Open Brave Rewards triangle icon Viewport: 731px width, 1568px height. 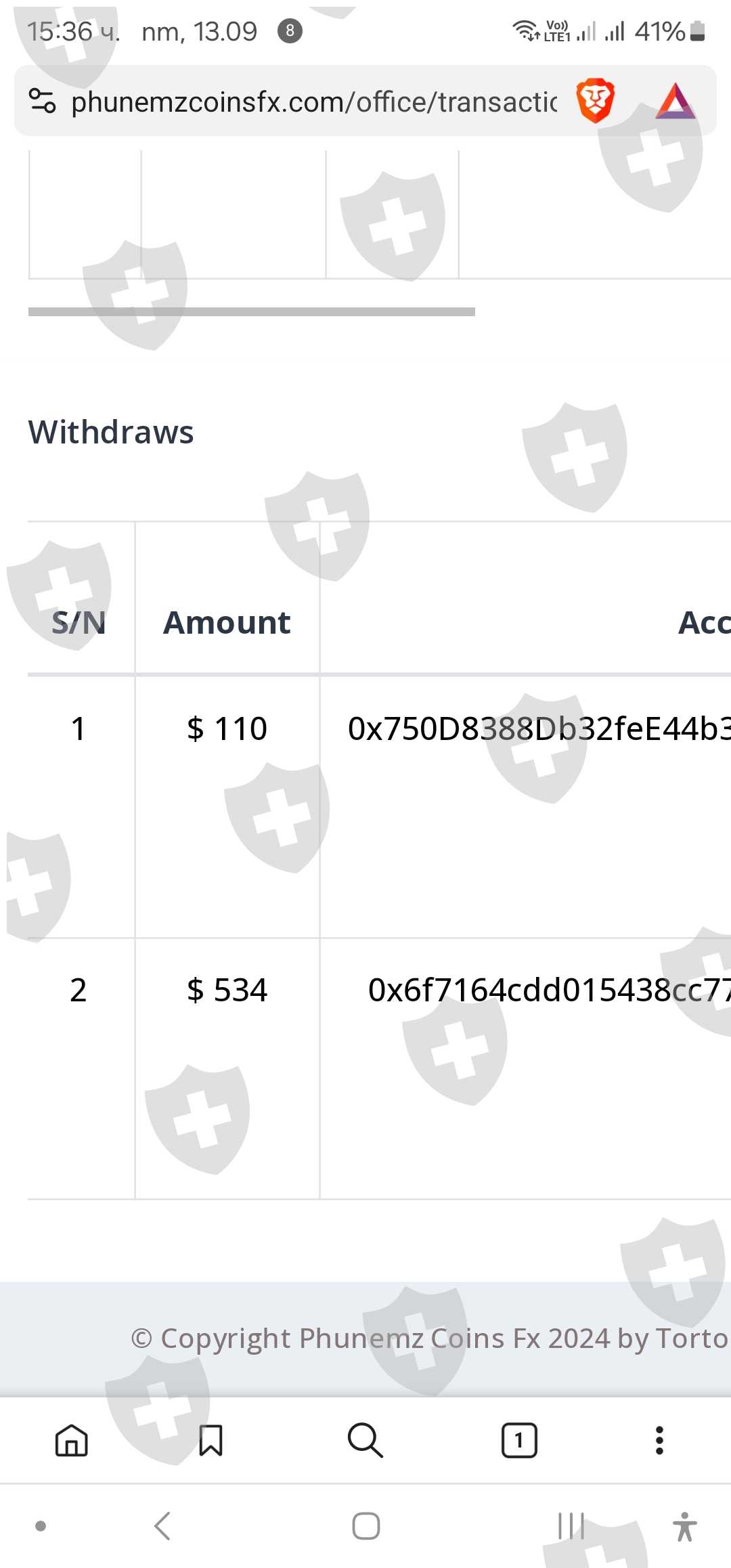tap(675, 102)
